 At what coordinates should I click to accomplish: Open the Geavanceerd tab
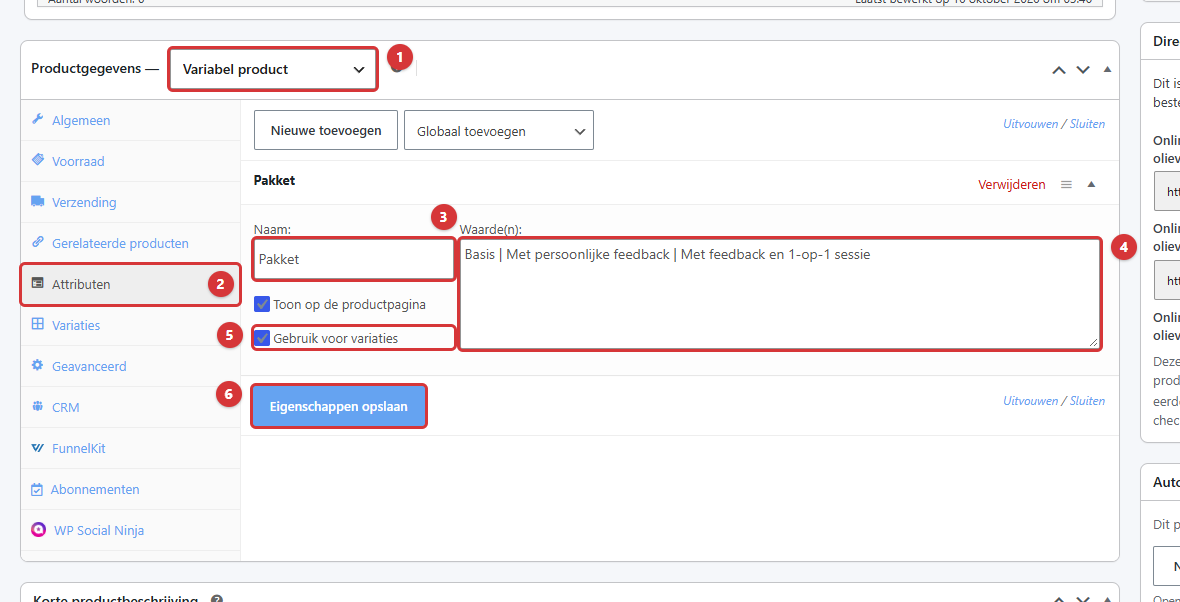click(130, 366)
